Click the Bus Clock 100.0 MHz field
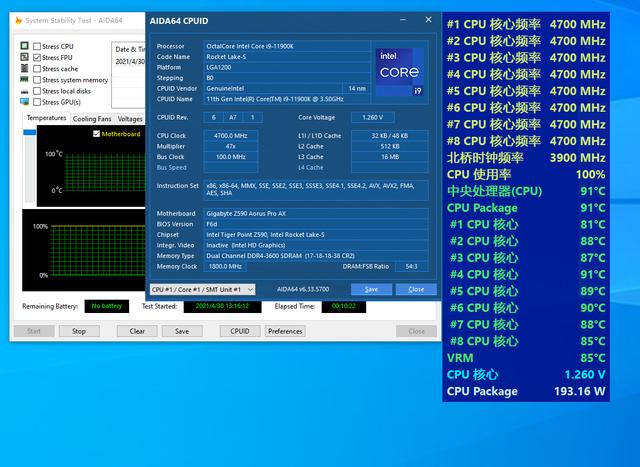 pos(231,157)
